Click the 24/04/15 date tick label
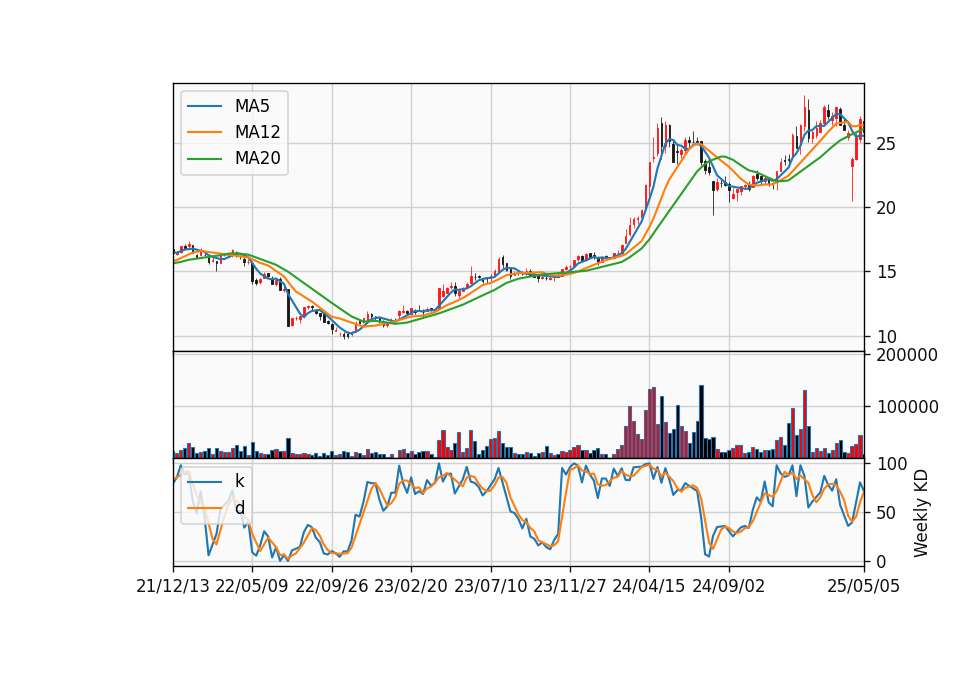Screen dimensions: 960x690 (x=649, y=586)
